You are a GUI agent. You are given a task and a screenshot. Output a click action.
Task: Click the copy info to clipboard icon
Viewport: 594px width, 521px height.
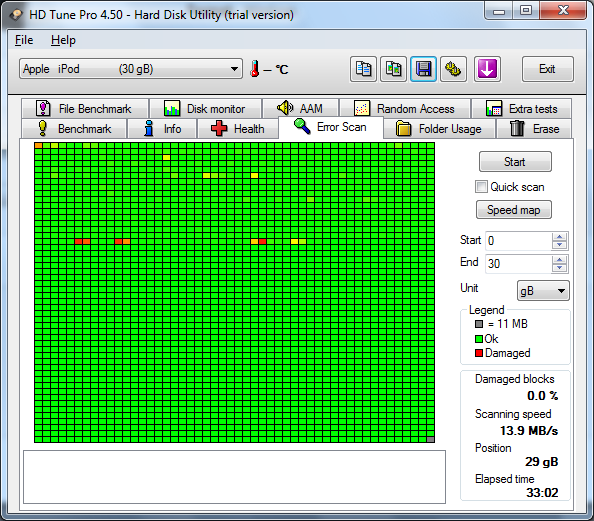363,69
